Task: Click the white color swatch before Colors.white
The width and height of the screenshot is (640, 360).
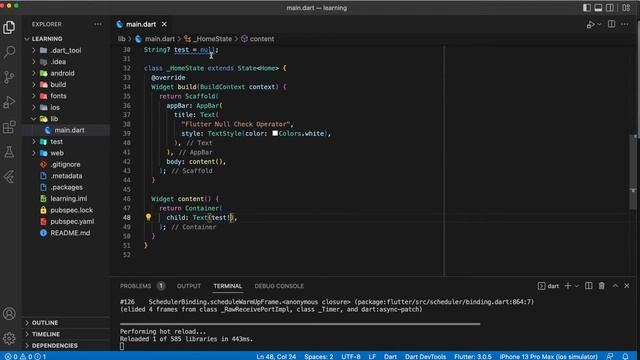Action: tap(275, 133)
